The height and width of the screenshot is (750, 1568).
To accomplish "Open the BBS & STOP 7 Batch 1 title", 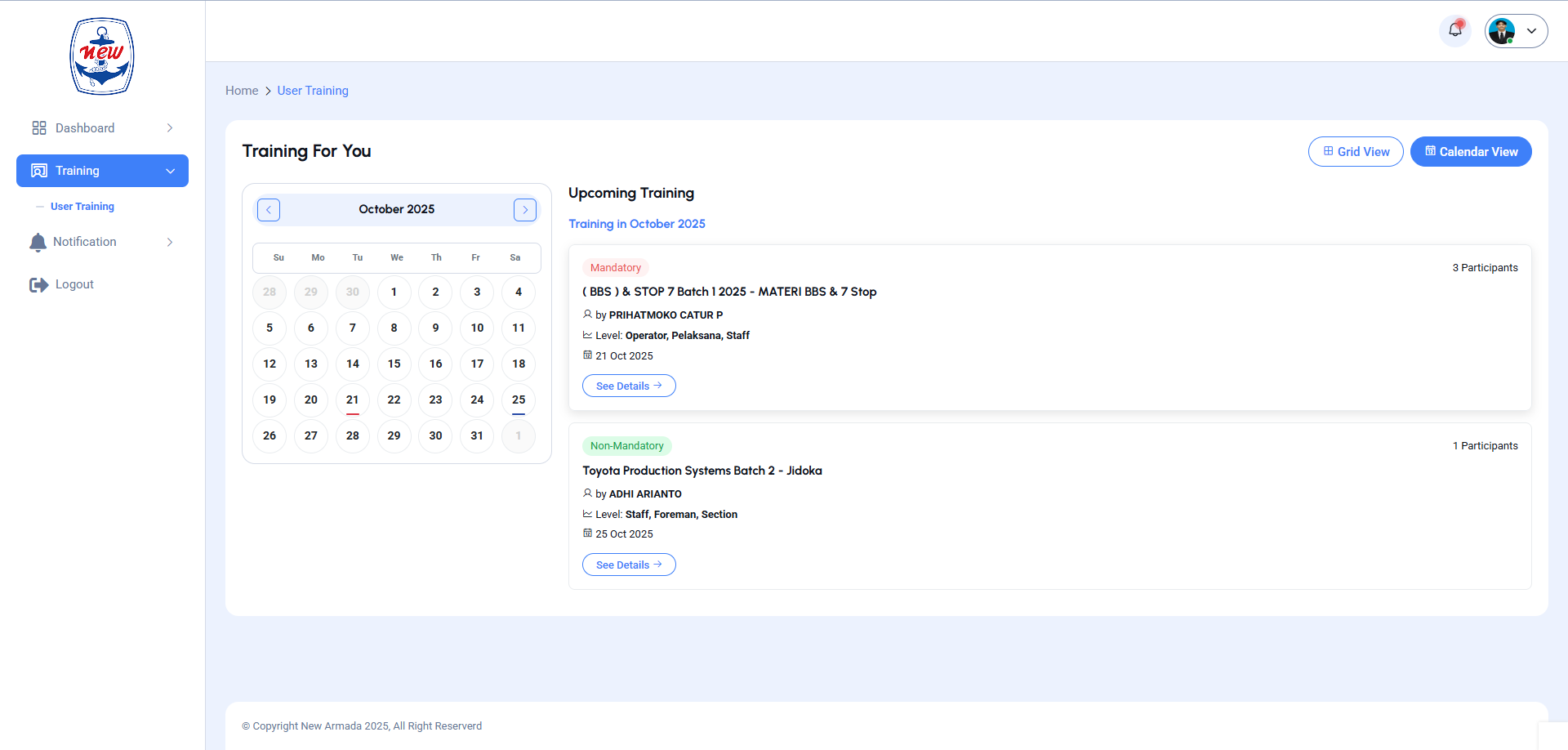I will pyautogui.click(x=729, y=292).
